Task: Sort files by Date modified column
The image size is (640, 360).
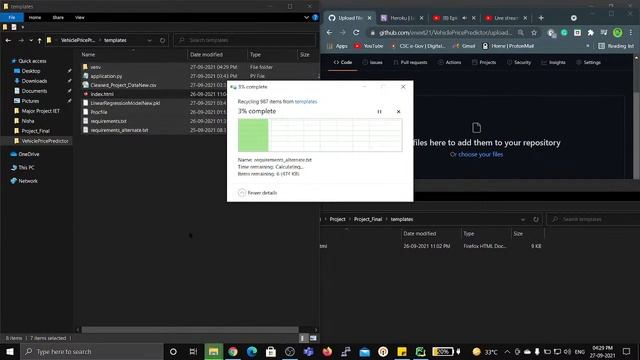Action: pos(206,54)
